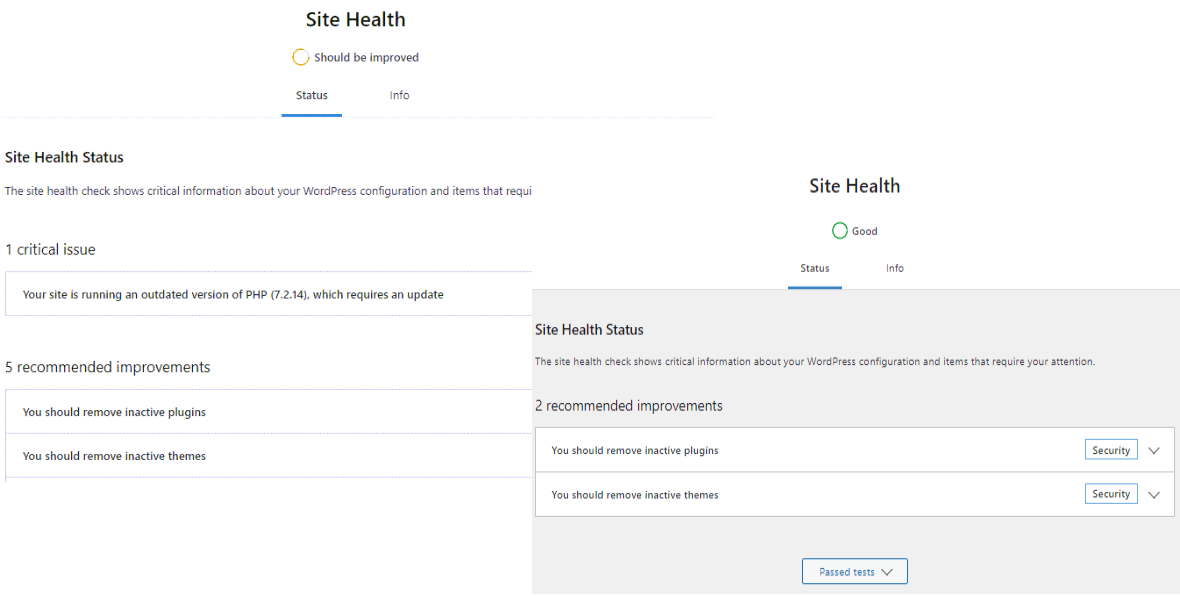
Task: Expand 'remove inactive themes' row with Security badge
Action: coord(854,494)
